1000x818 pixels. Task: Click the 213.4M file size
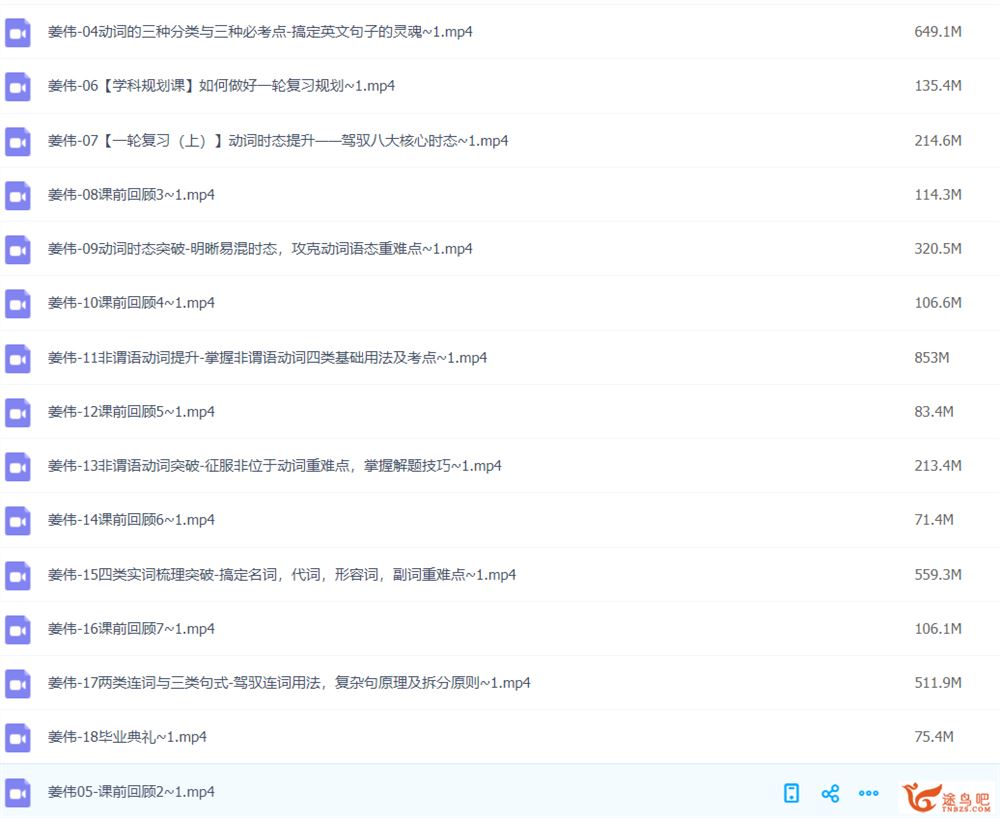click(x=938, y=466)
